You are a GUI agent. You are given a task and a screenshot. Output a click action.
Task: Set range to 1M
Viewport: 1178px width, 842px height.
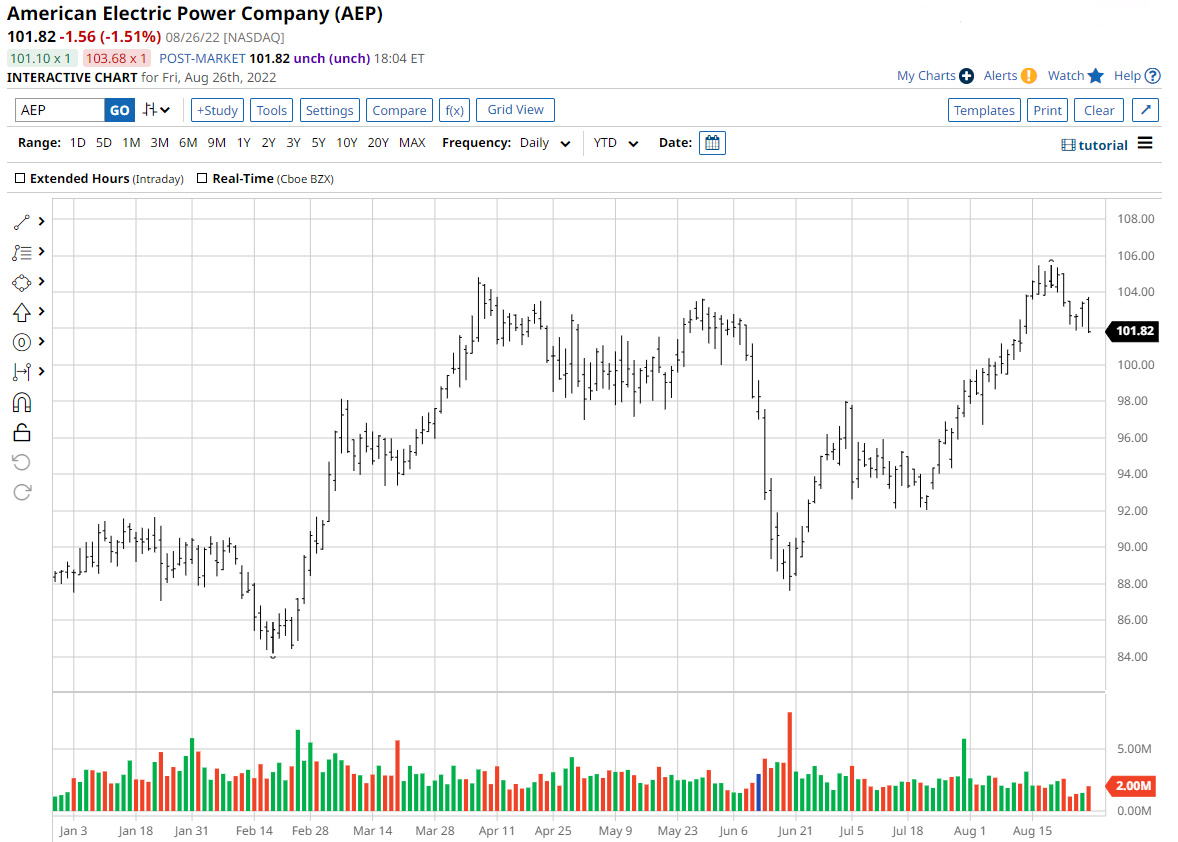click(131, 143)
